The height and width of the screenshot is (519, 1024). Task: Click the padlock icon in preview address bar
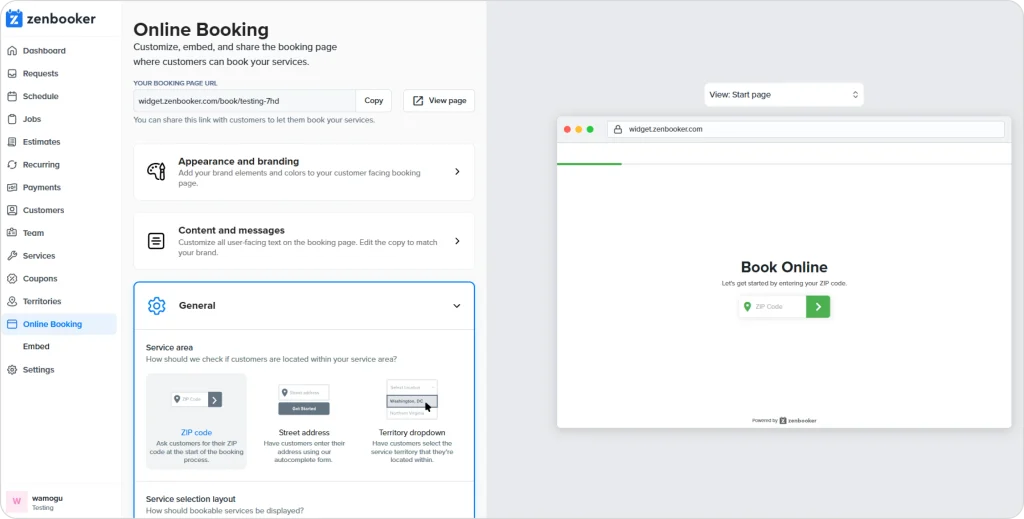618,129
